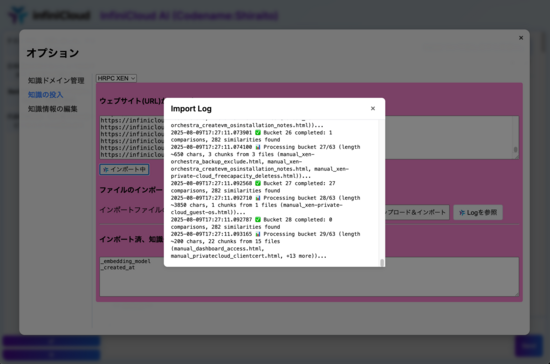Click 'Bucket 28 completed' log line

(251, 223)
